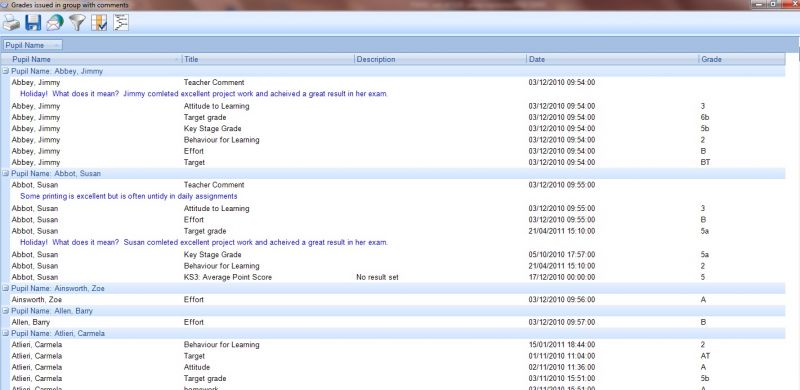Click 'KS3: Average Point Score' title cell
The width and height of the screenshot is (800, 390).
[228, 277]
